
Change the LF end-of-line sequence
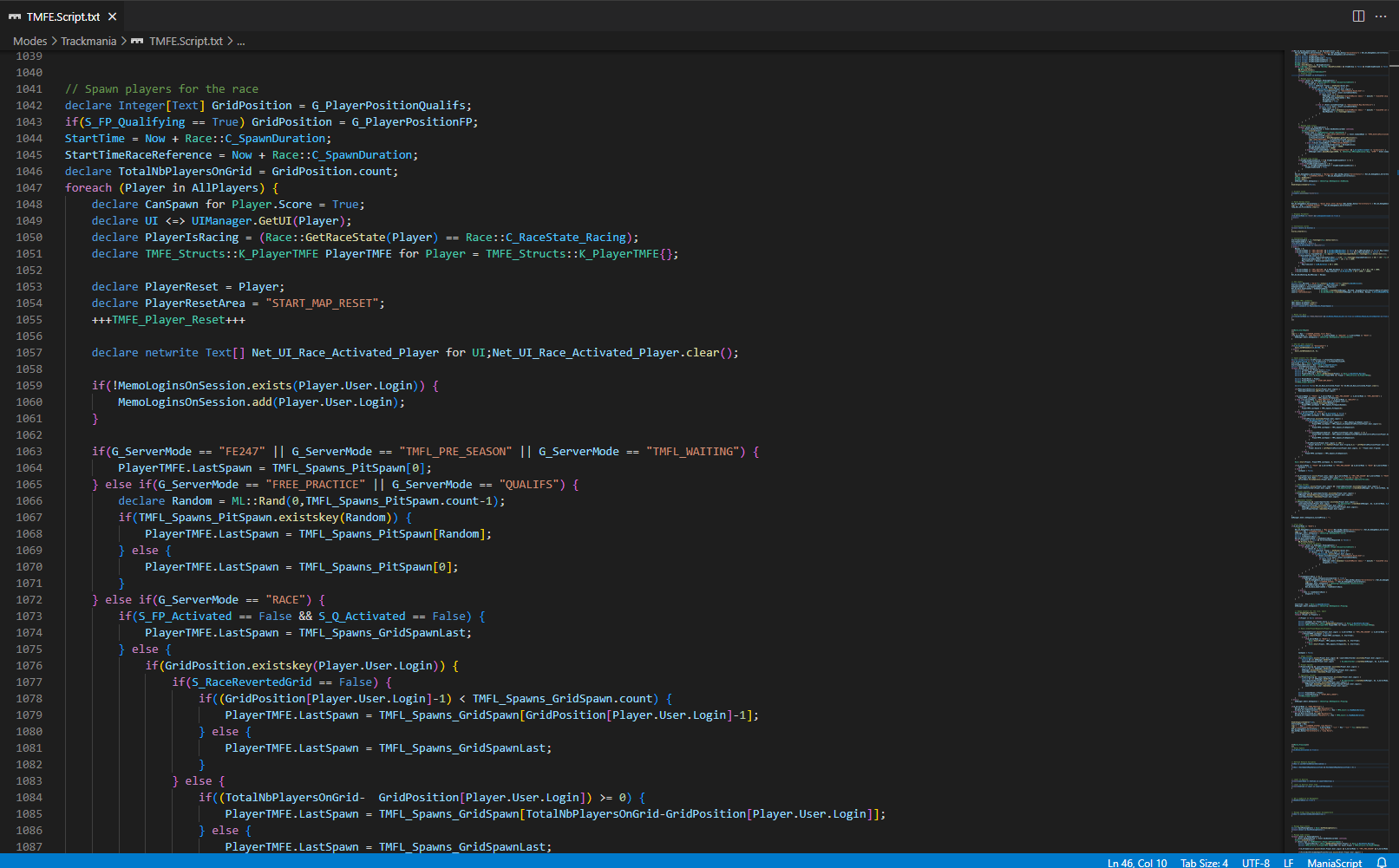click(x=1288, y=862)
